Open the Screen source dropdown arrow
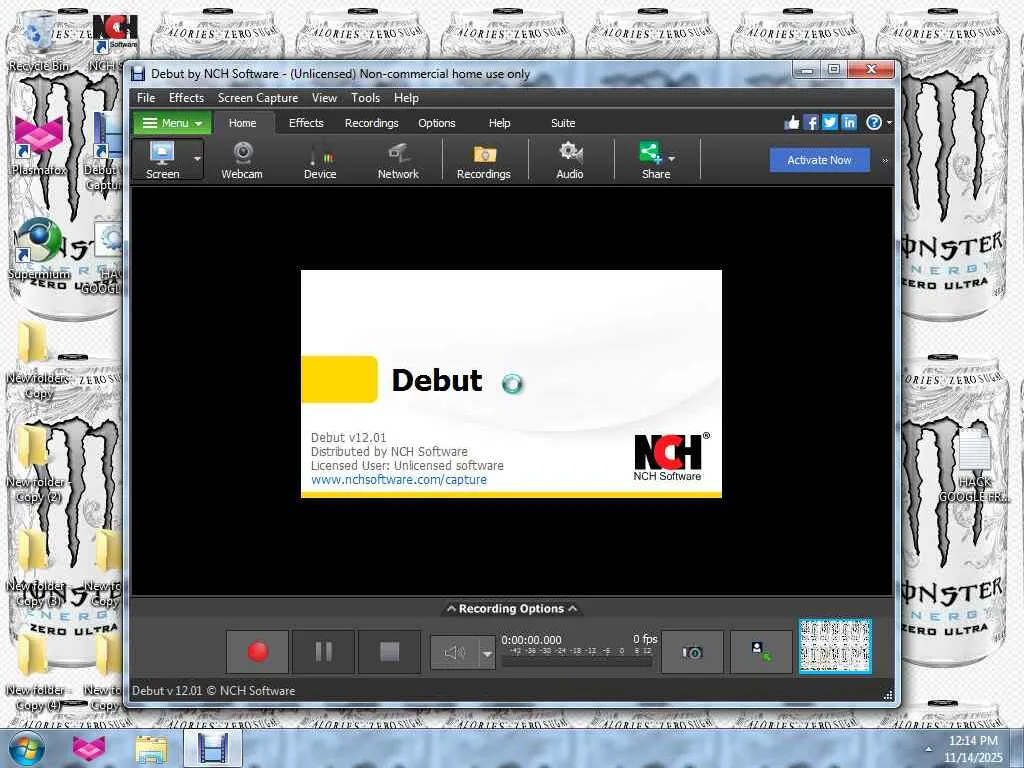The width and height of the screenshot is (1024, 768). [x=197, y=159]
